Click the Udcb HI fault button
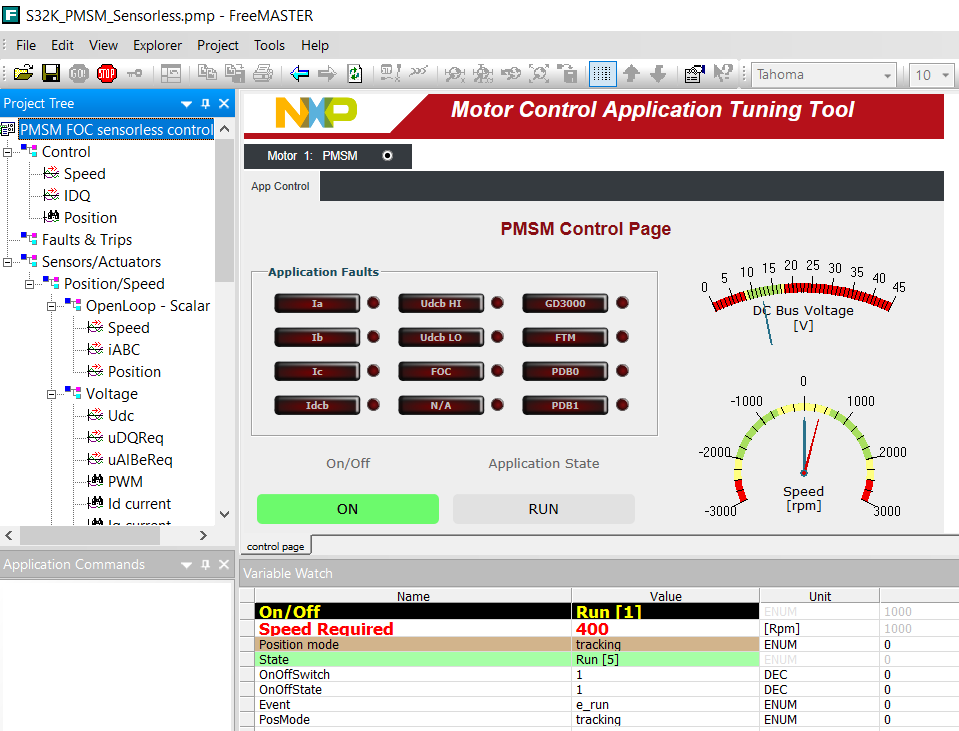The width and height of the screenshot is (959, 731). (441, 303)
